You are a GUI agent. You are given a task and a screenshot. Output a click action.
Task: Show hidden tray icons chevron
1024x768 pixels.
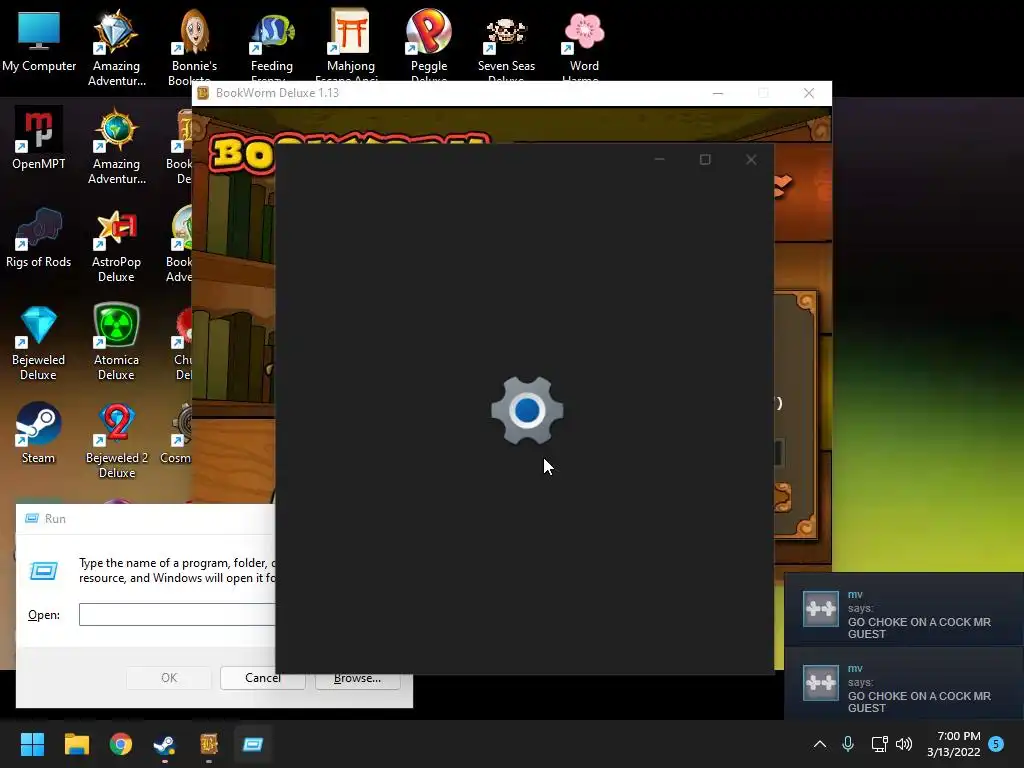[x=820, y=744]
